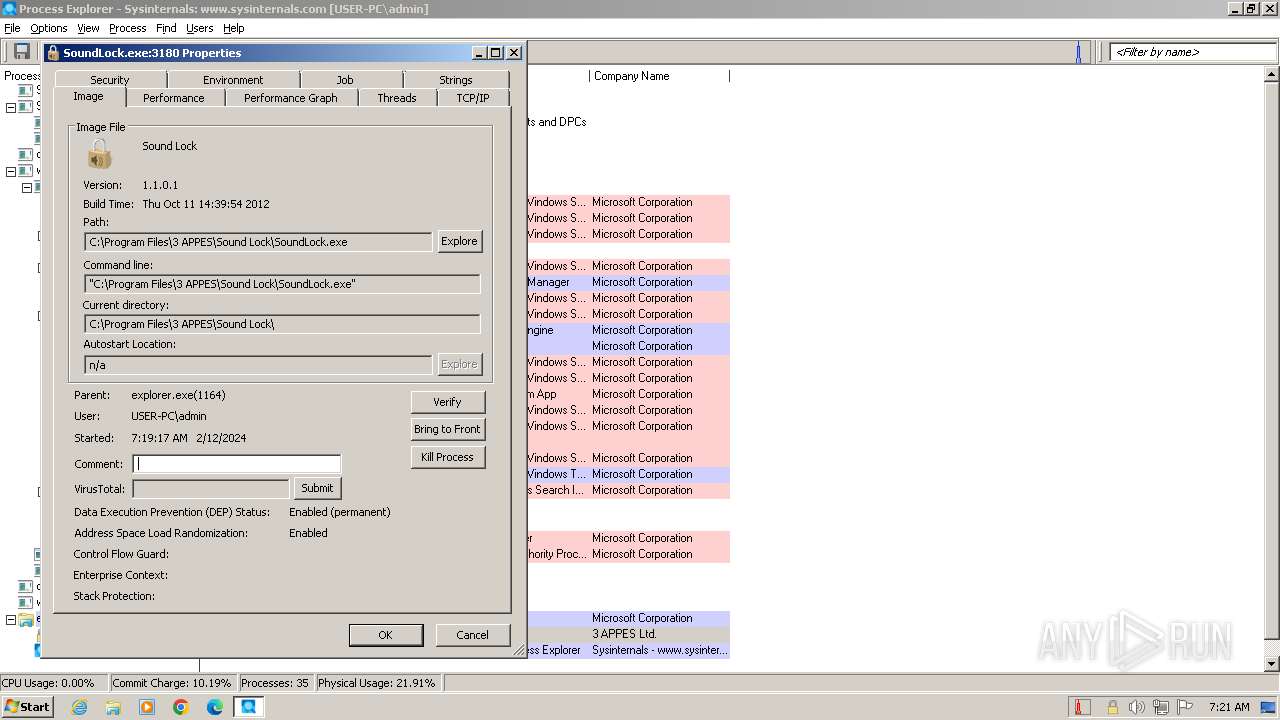Click Explore button next to Path

(x=459, y=241)
